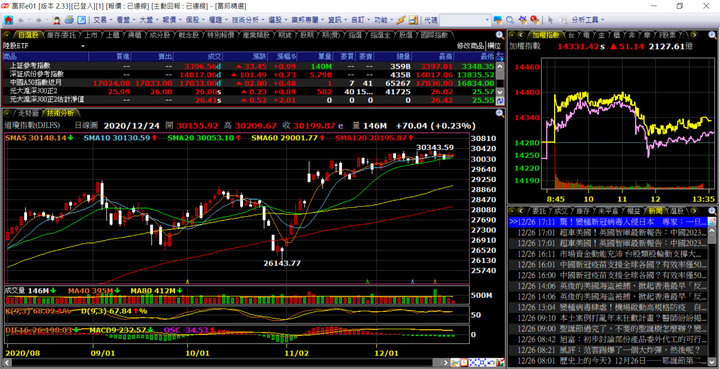The height and width of the screenshot is (369, 720).
Task: Click the red home icon in toolbar
Action: click(x=8, y=20)
